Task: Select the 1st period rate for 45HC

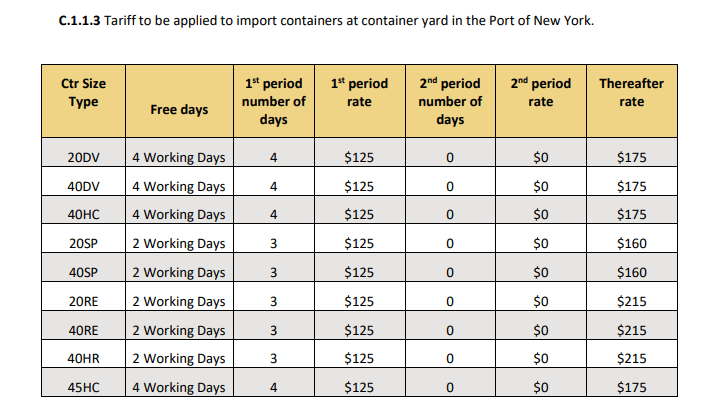Action: coord(358,388)
